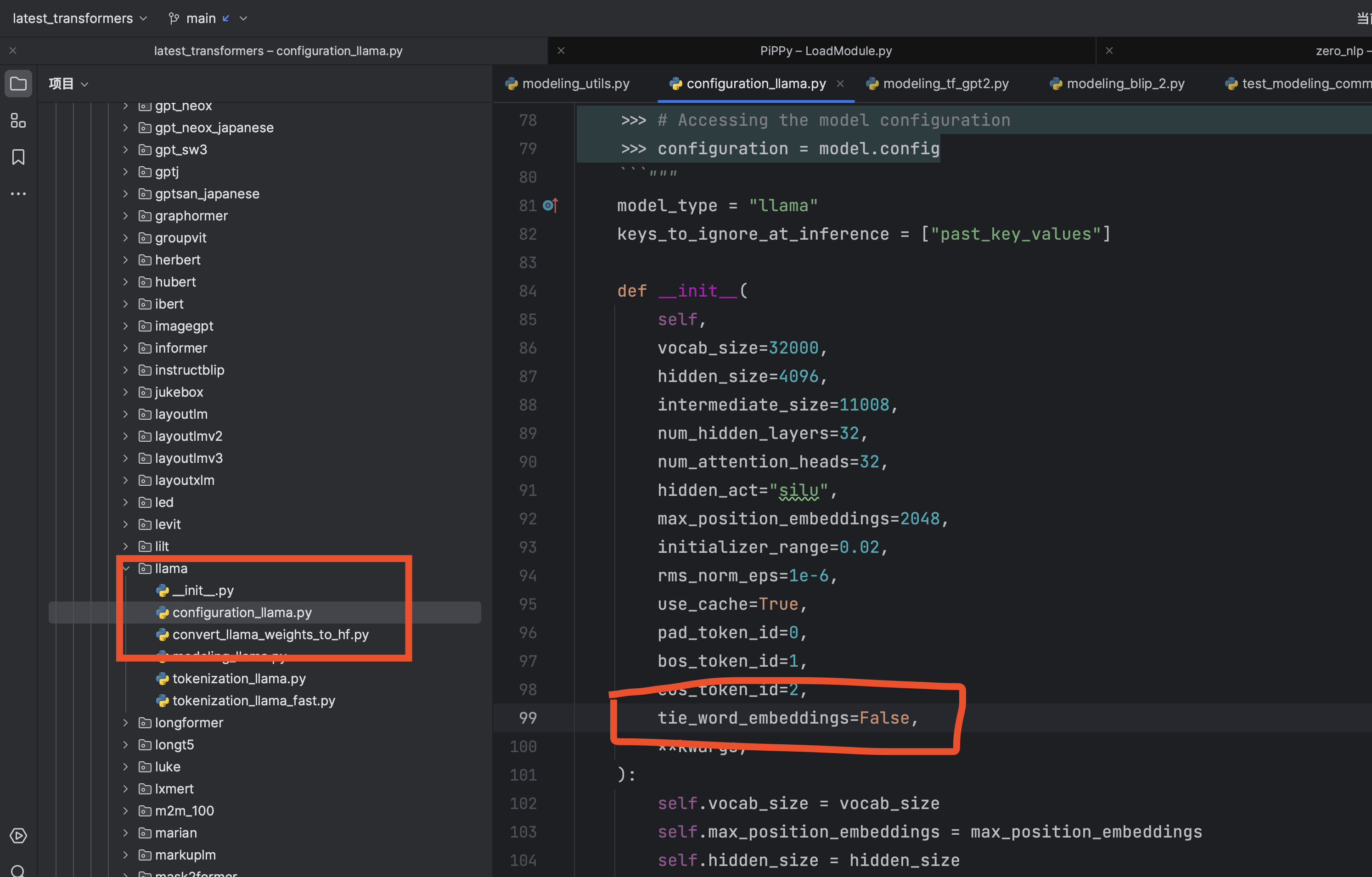Viewport: 1372px width, 877px height.
Task: Click the incoming commits arrow next to main
Action: coord(226,18)
